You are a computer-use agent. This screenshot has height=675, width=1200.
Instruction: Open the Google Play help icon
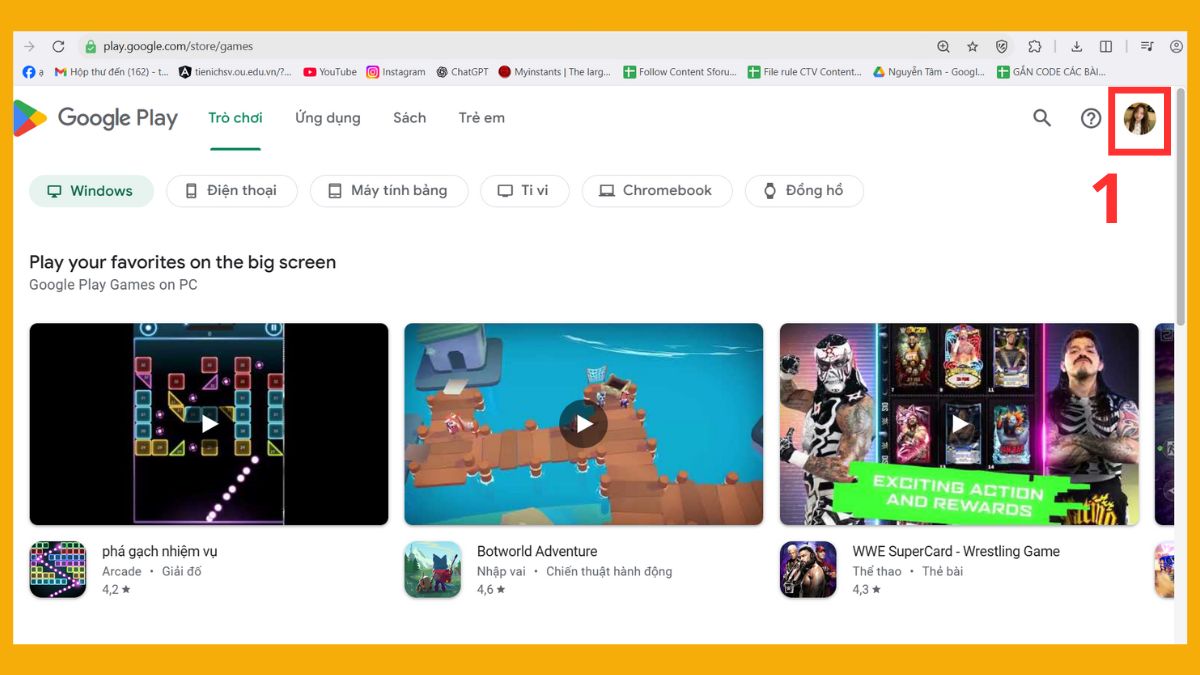(1091, 118)
